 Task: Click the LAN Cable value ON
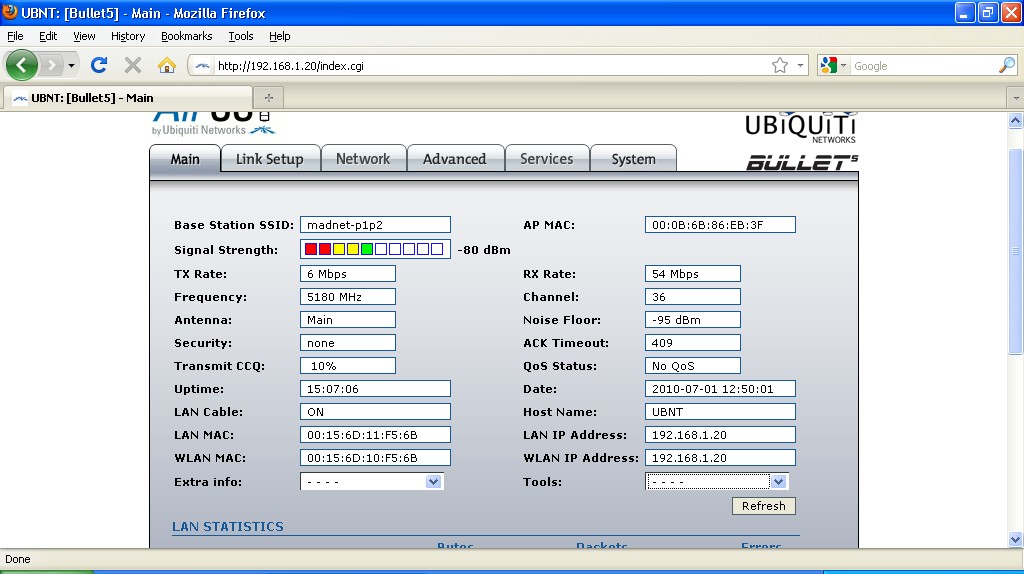pos(375,412)
